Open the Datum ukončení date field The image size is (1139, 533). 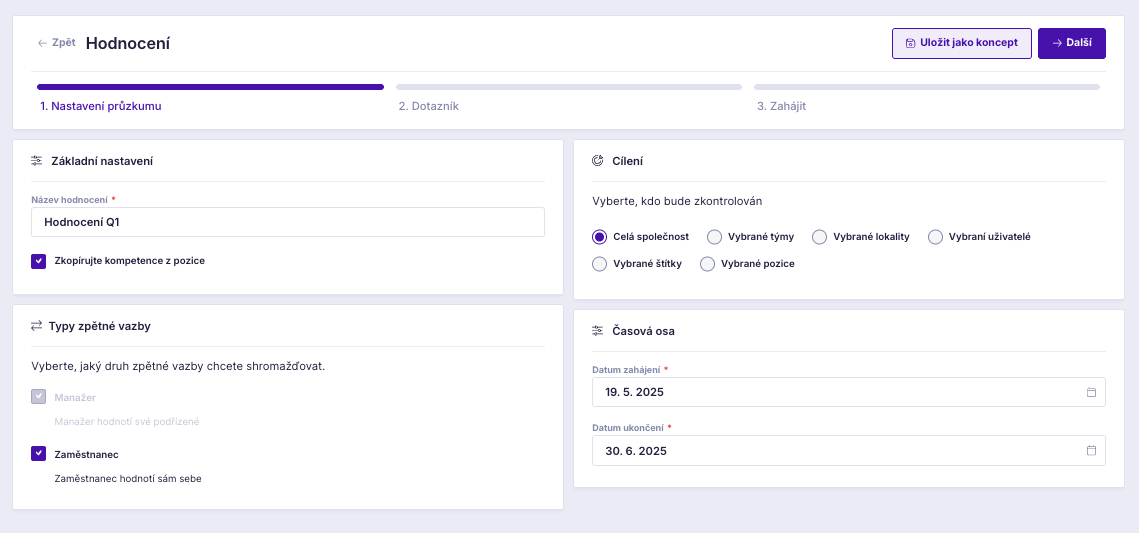click(x=848, y=450)
